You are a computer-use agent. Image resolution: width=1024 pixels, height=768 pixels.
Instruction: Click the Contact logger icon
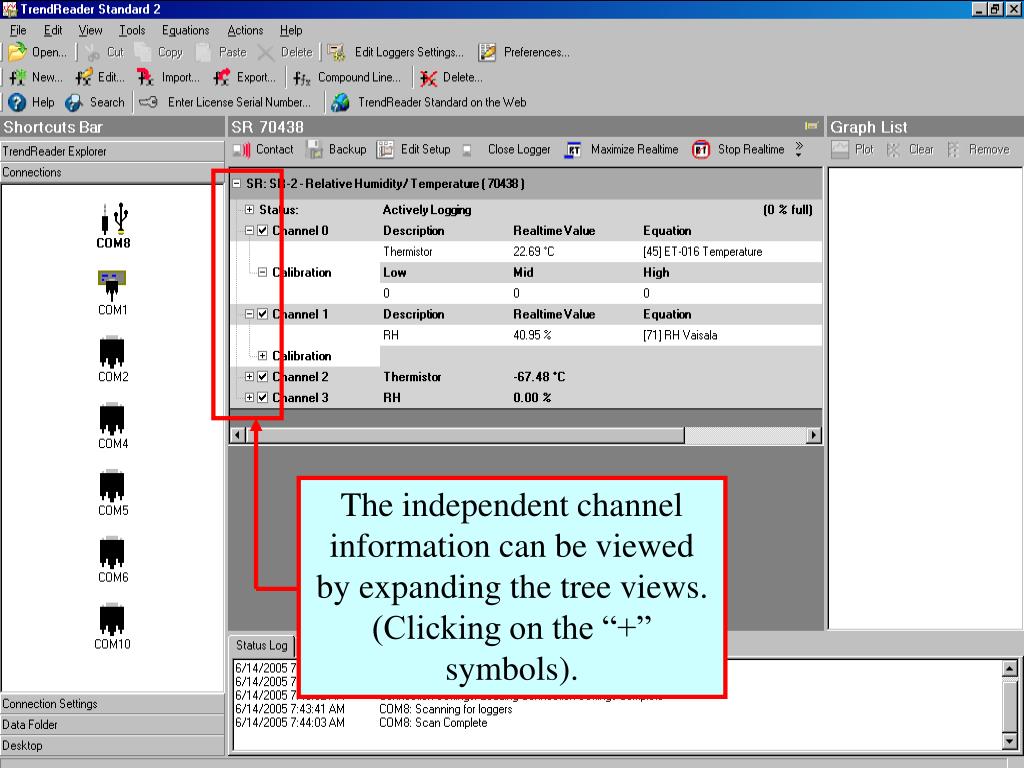242,150
